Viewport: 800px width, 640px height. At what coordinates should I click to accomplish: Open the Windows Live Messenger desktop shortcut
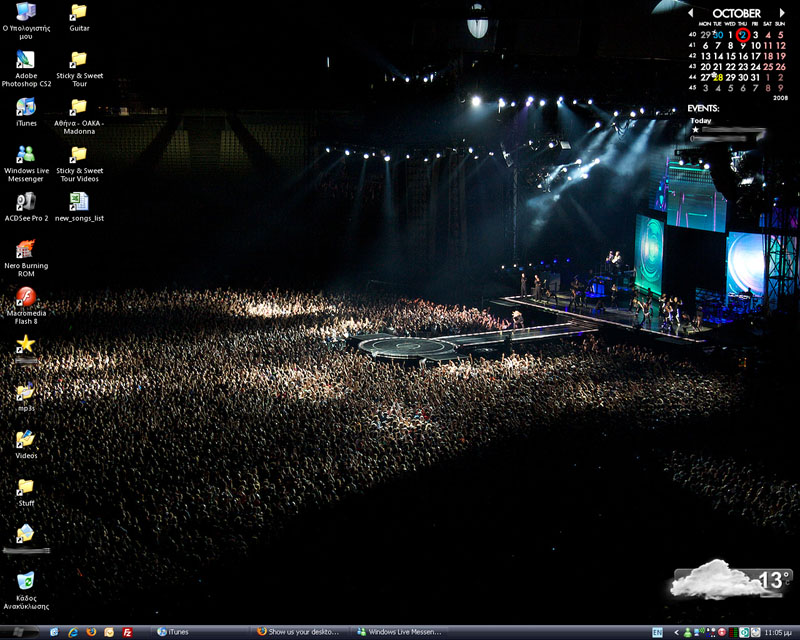tap(26, 155)
